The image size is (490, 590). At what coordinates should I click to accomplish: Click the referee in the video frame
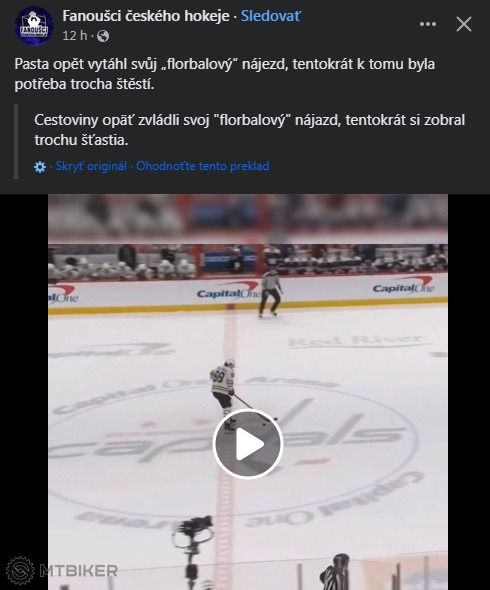pyautogui.click(x=270, y=294)
